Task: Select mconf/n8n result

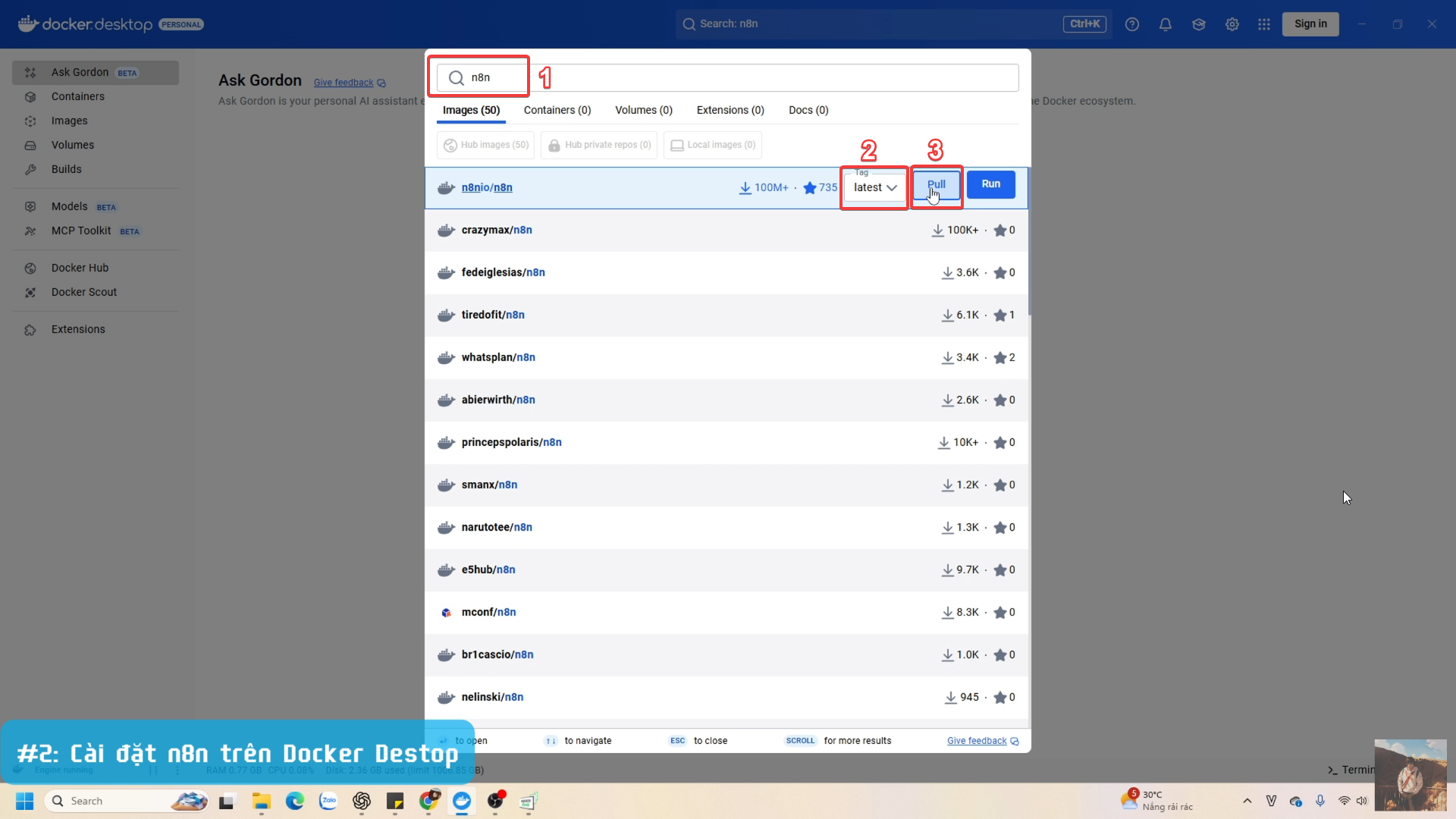Action: pos(726,612)
